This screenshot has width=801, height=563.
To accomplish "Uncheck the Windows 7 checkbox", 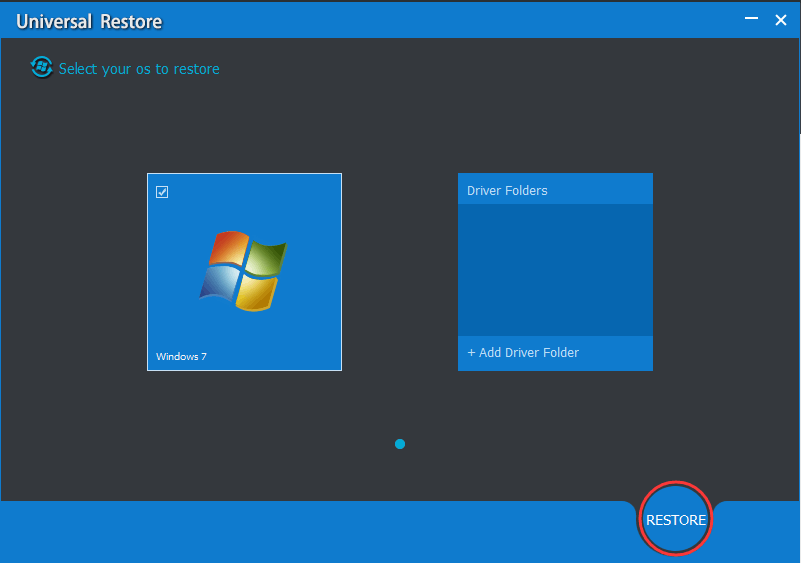I will [162, 192].
